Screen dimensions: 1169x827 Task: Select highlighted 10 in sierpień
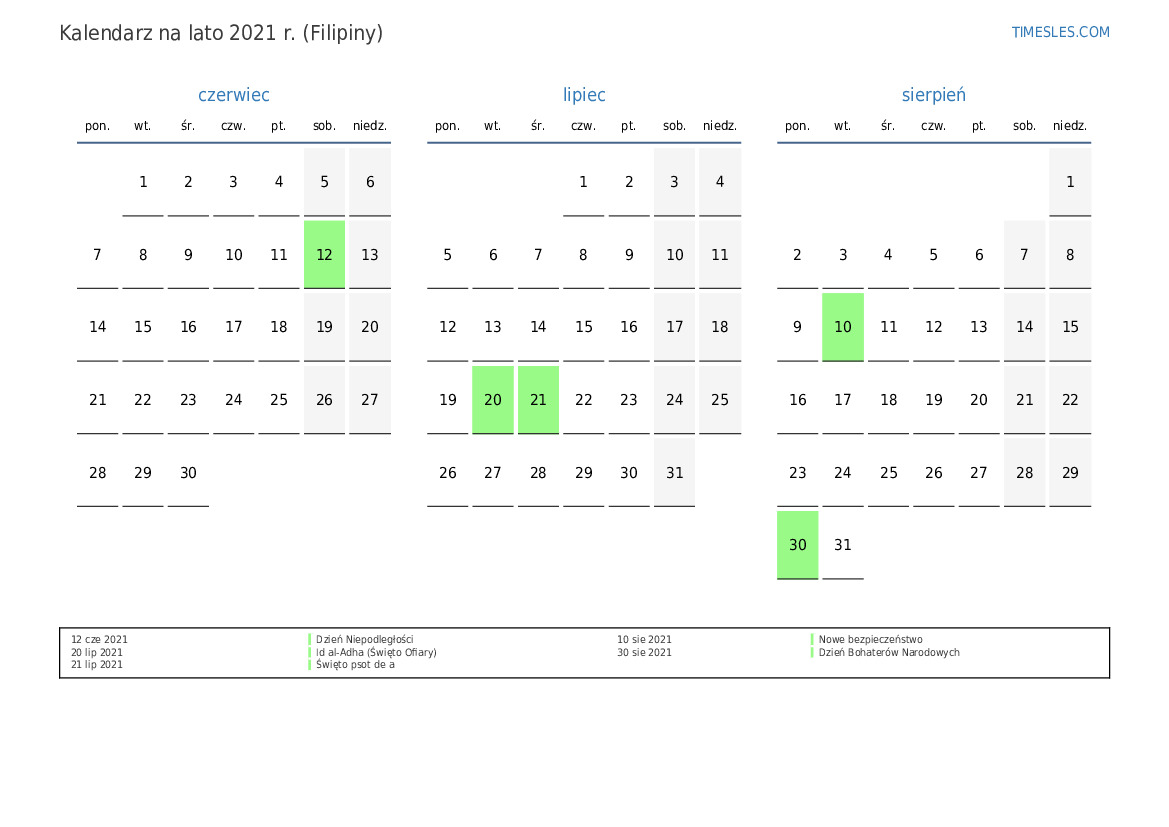point(843,327)
